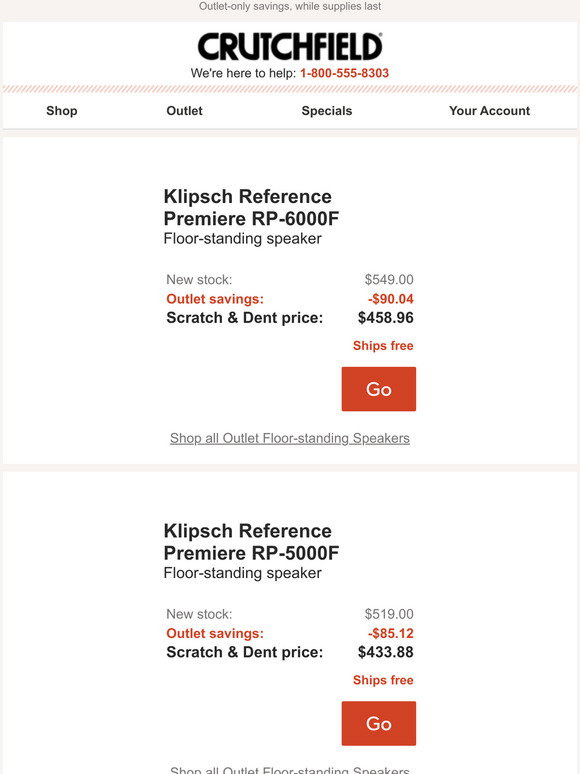This screenshot has width=580, height=774.
Task: Click Go button for the RP-5000F speaker
Action: coord(379,723)
